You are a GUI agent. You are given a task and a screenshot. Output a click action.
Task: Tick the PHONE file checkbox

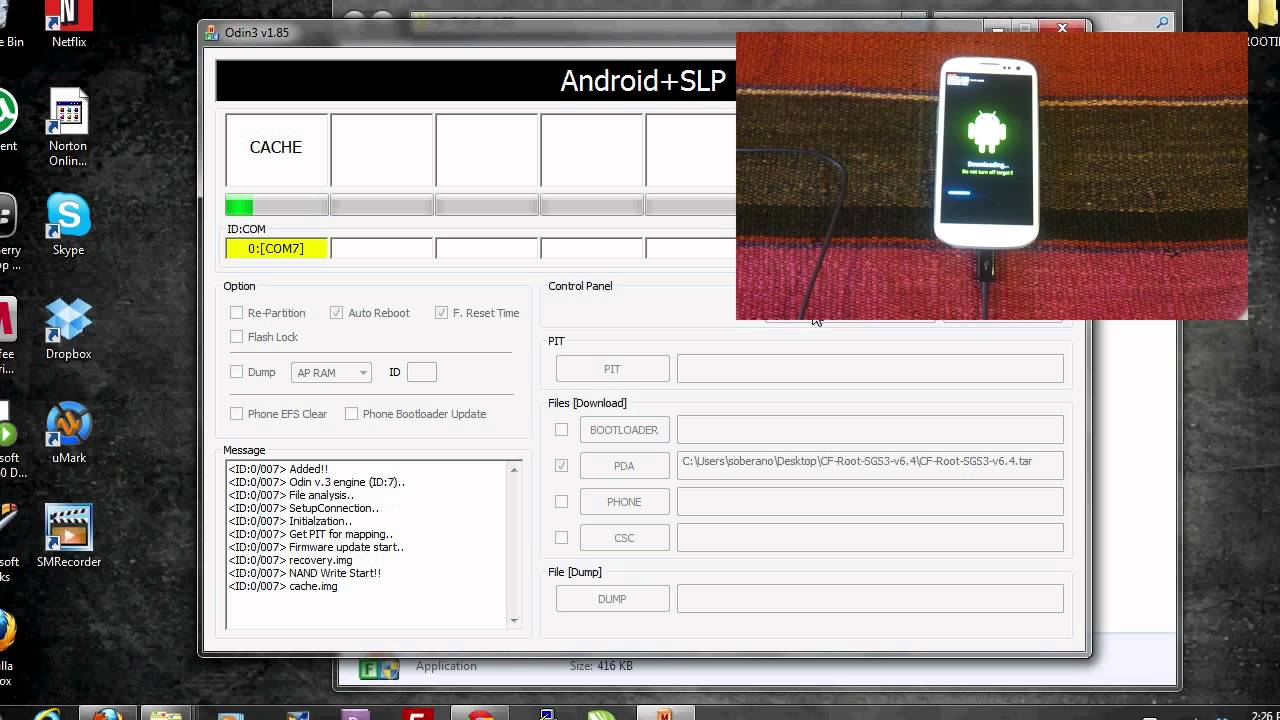[562, 502]
